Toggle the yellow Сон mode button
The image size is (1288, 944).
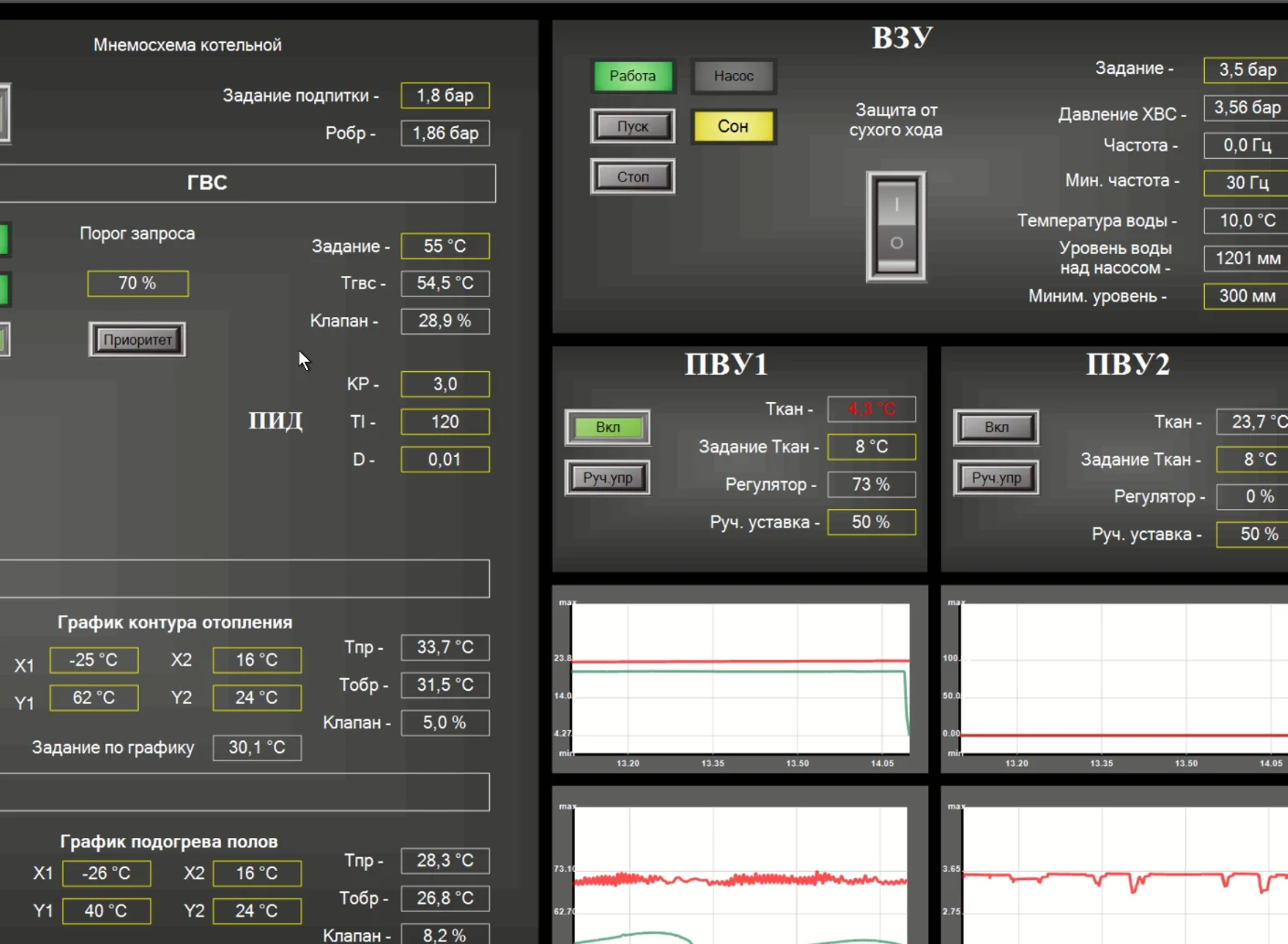coord(734,126)
